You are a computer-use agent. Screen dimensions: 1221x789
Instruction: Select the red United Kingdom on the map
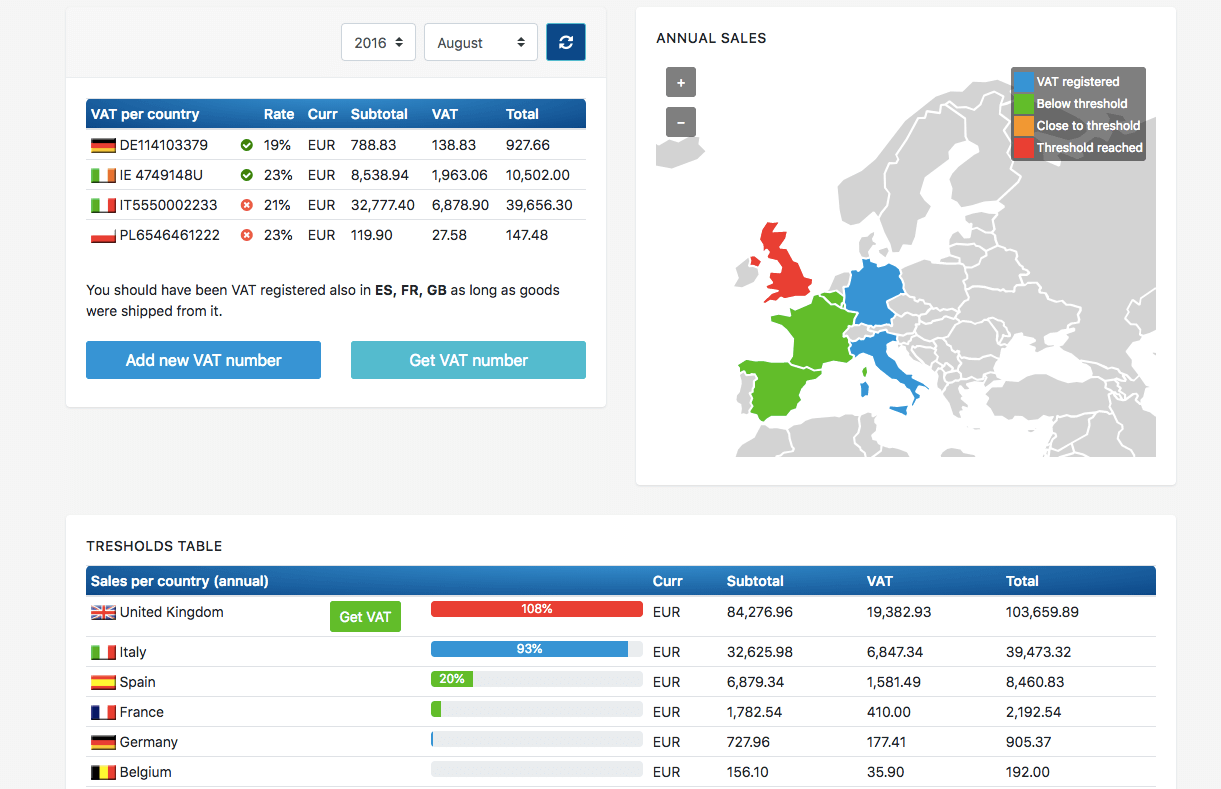click(x=785, y=265)
